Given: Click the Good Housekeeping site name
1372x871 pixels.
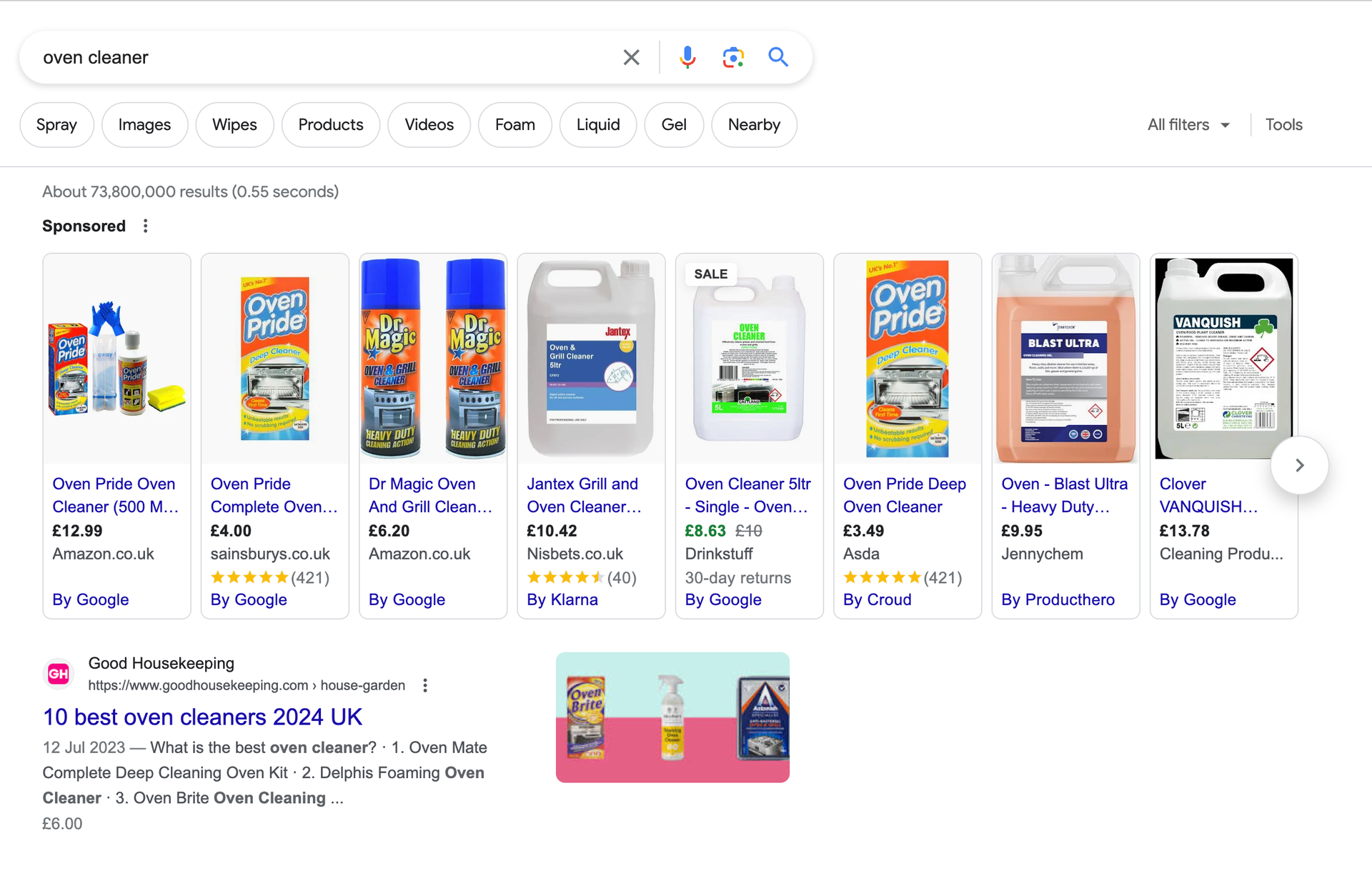Looking at the screenshot, I should 161,663.
